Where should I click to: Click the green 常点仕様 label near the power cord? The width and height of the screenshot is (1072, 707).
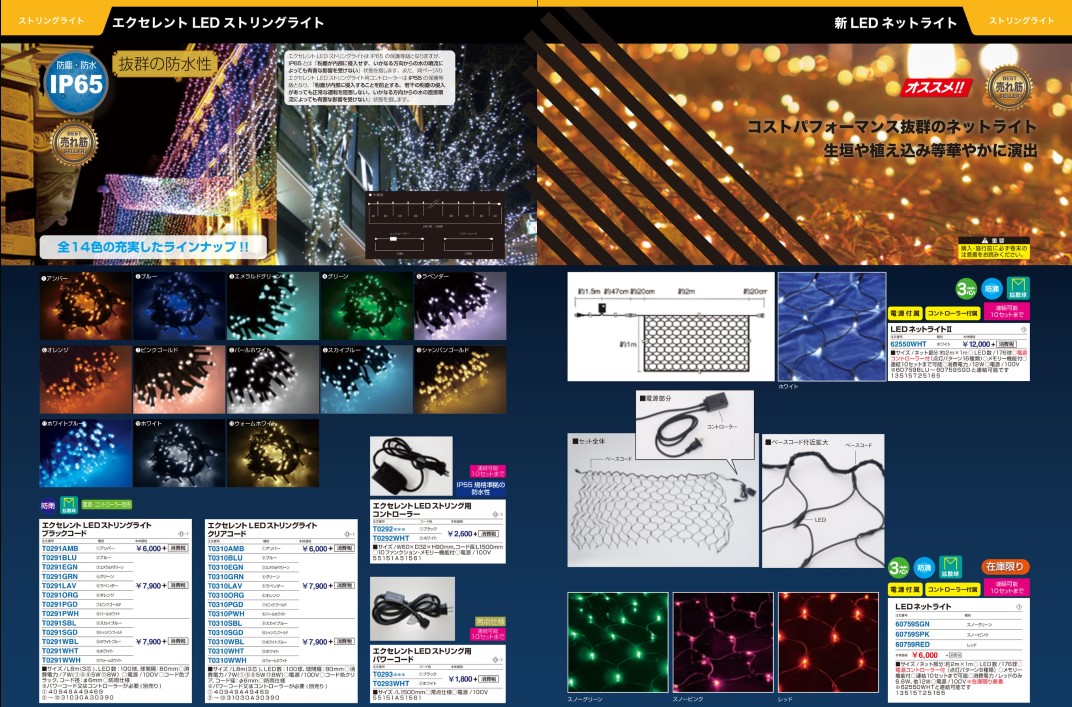coord(490,621)
